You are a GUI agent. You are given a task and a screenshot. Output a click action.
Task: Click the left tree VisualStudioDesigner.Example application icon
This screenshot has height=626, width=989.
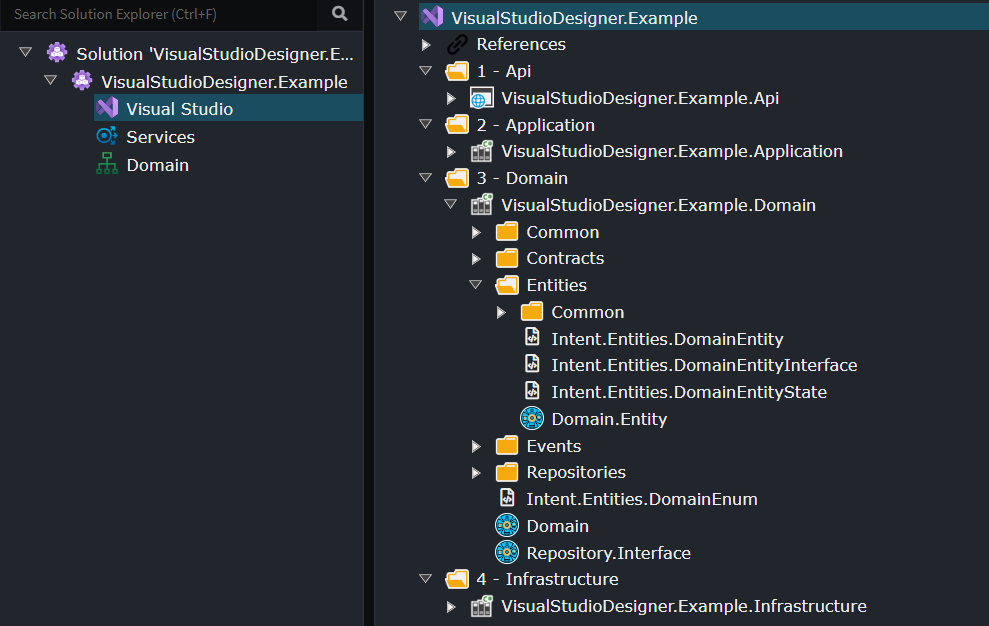[x=82, y=81]
